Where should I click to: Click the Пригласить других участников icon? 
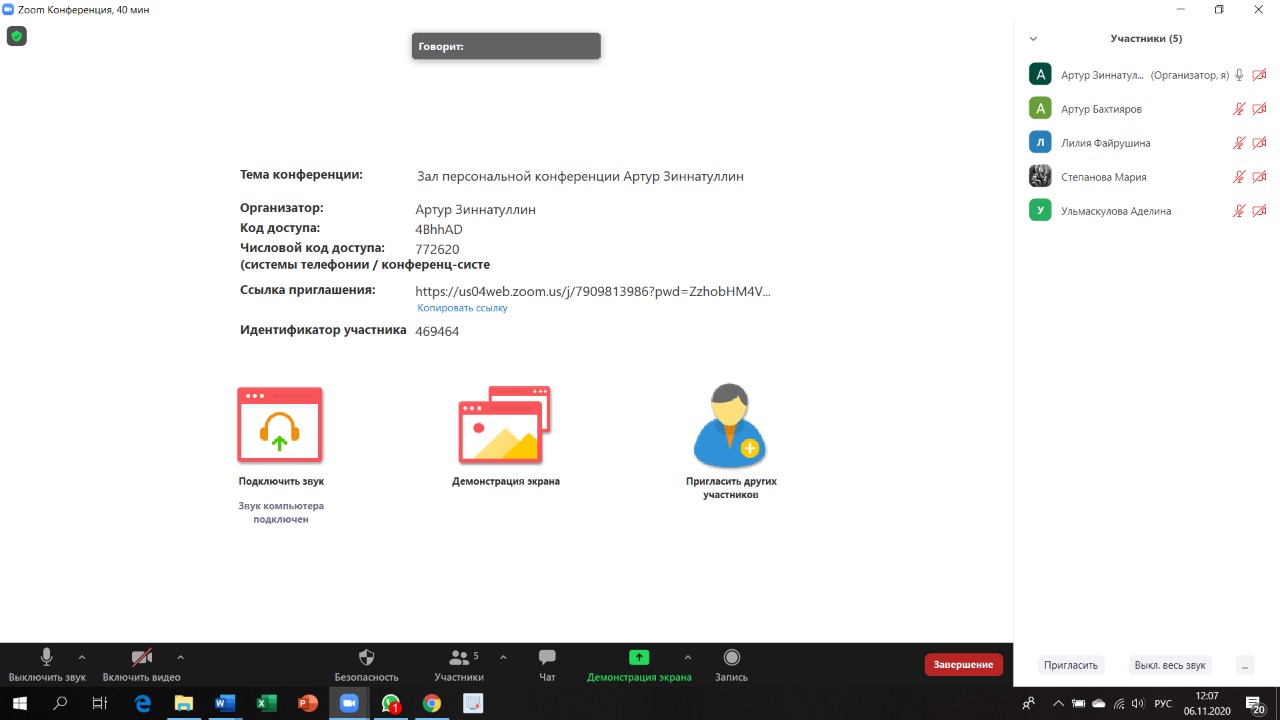point(730,426)
